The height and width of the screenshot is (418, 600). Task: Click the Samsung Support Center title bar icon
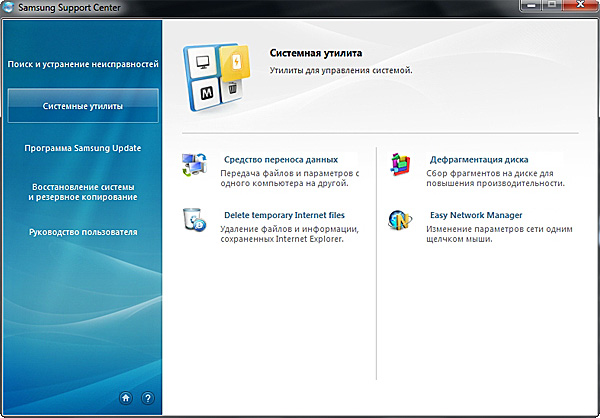pos(10,9)
